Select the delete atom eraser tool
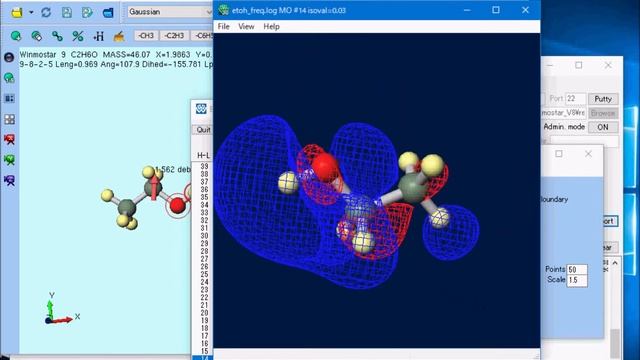This screenshot has width=640, height=360. [36, 36]
